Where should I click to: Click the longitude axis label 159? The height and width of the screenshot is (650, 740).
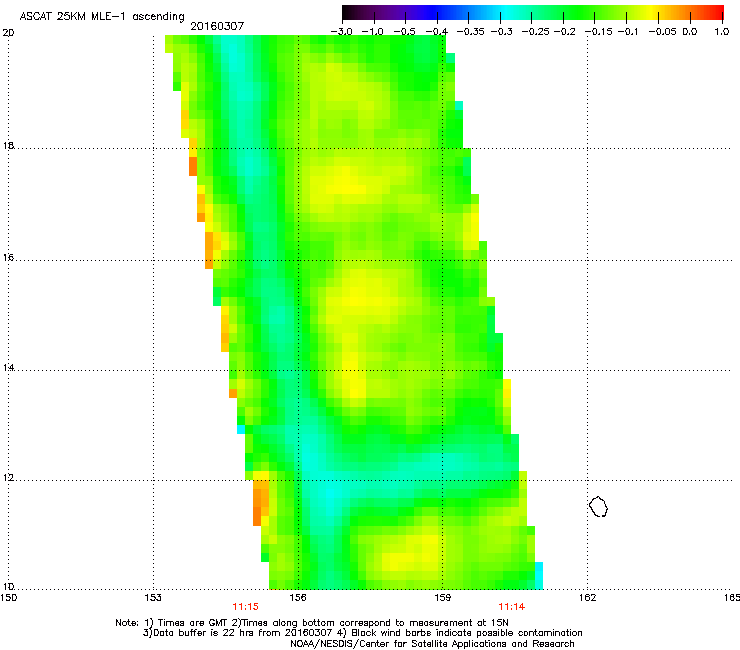(442, 598)
